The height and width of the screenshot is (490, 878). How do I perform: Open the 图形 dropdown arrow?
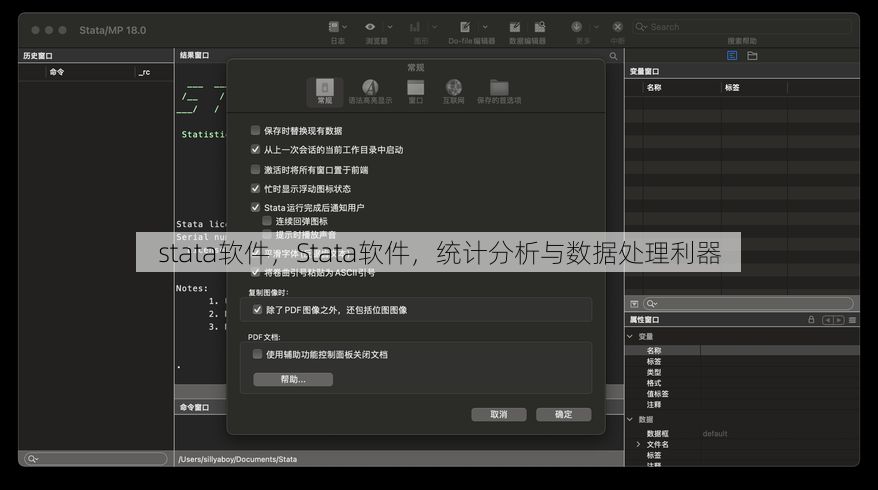(435, 27)
